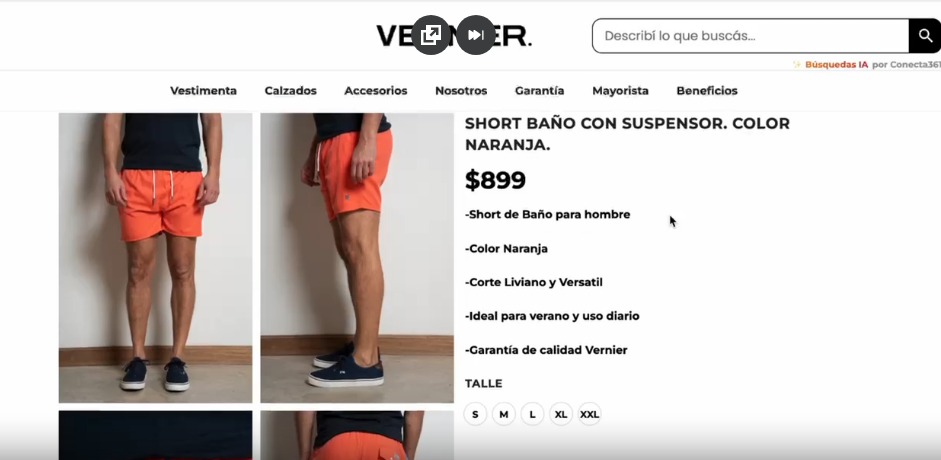The width and height of the screenshot is (941, 460).
Task: Choose size XXL
Action: [x=589, y=414]
